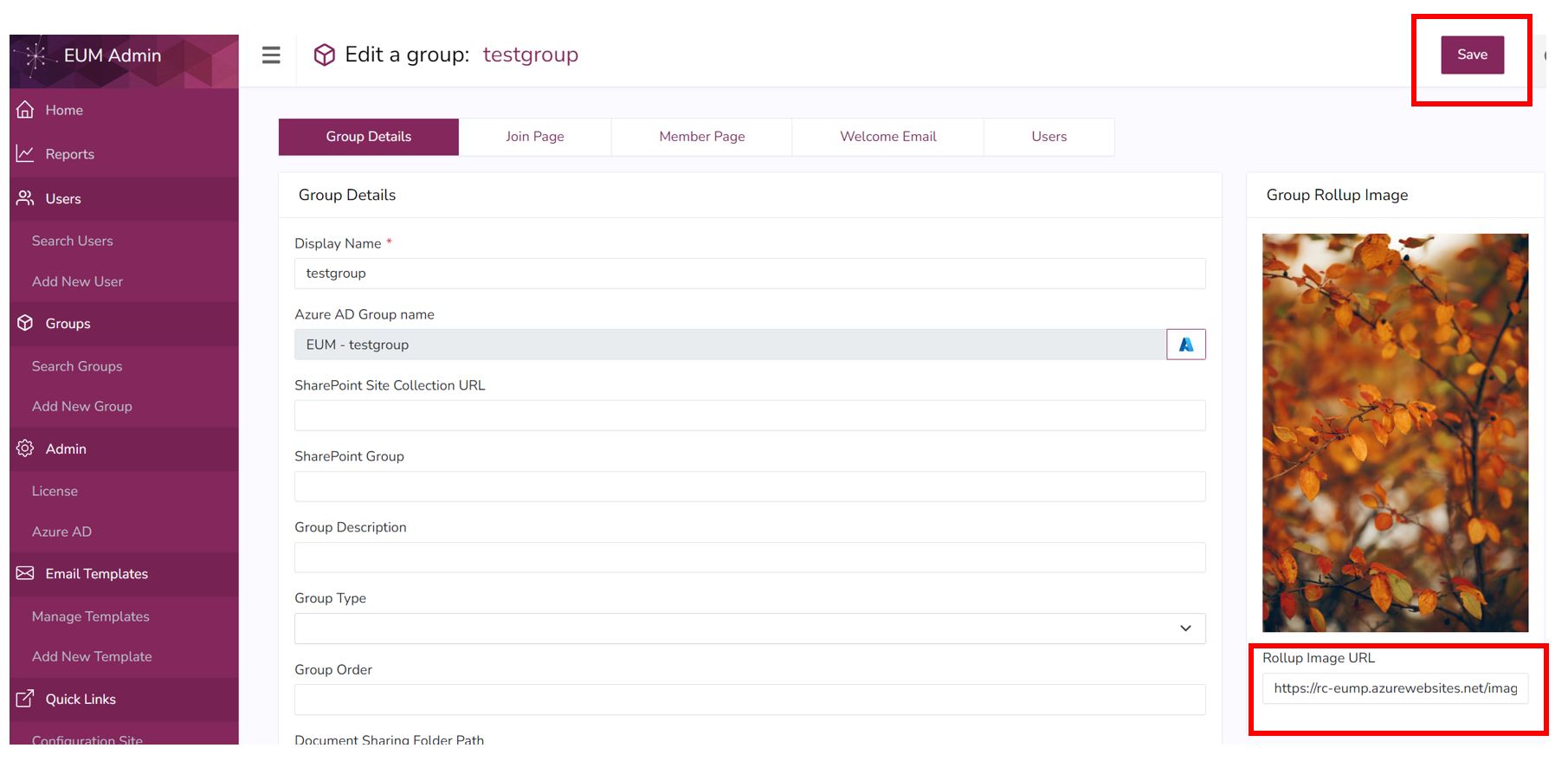Click the hamburger menu icon
Image resolution: width=1568 pixels, height=761 pixels.
click(271, 55)
